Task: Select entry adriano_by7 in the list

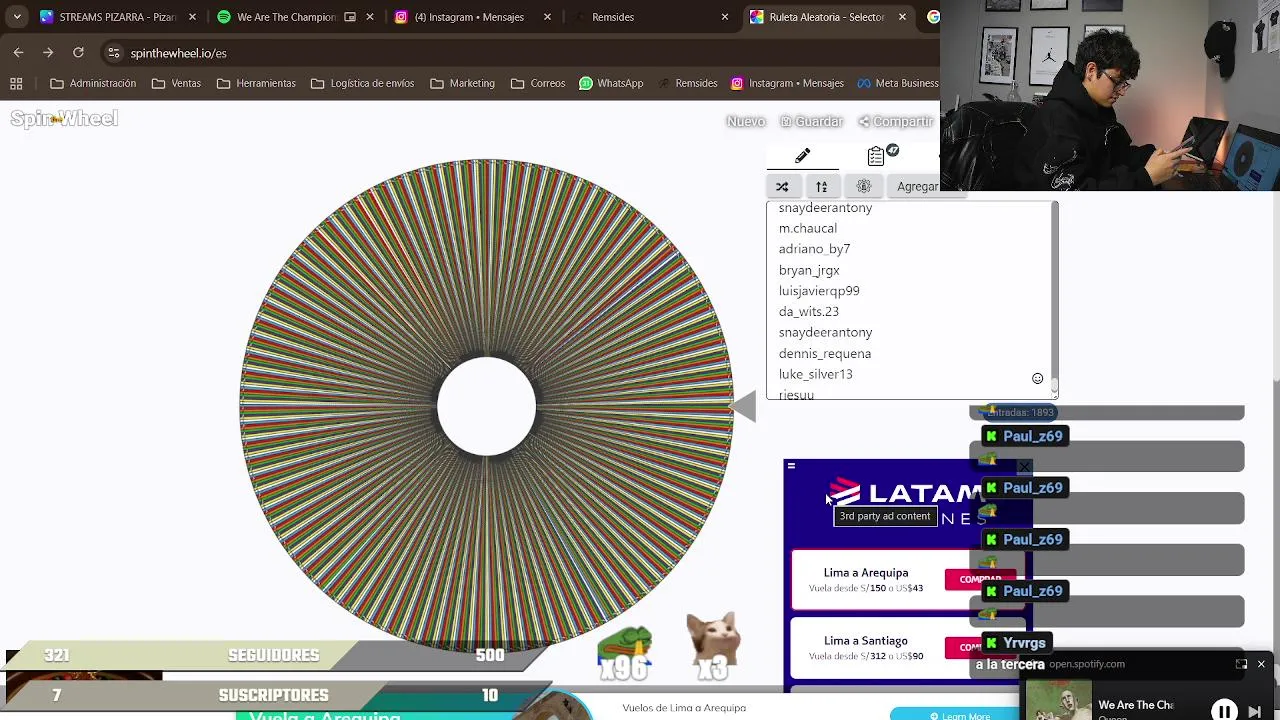Action: pyautogui.click(x=814, y=249)
